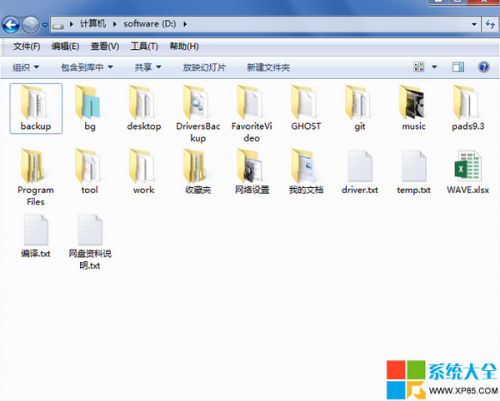This screenshot has height=401, width=500.
Task: Select the driver.txt file icon
Action: pos(360,166)
